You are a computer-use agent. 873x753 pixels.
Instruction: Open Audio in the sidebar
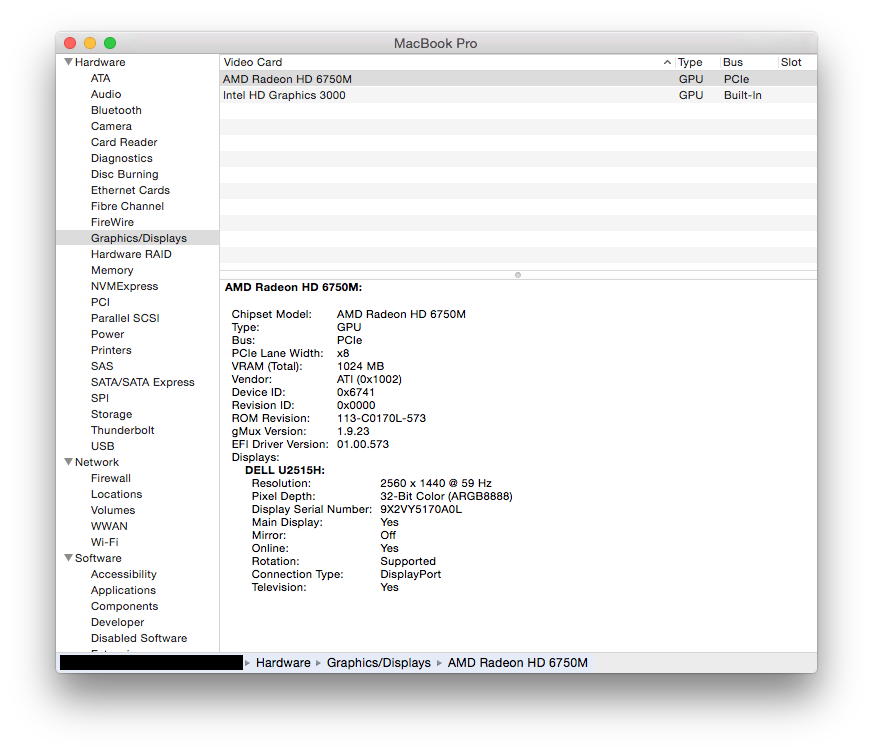tap(106, 94)
